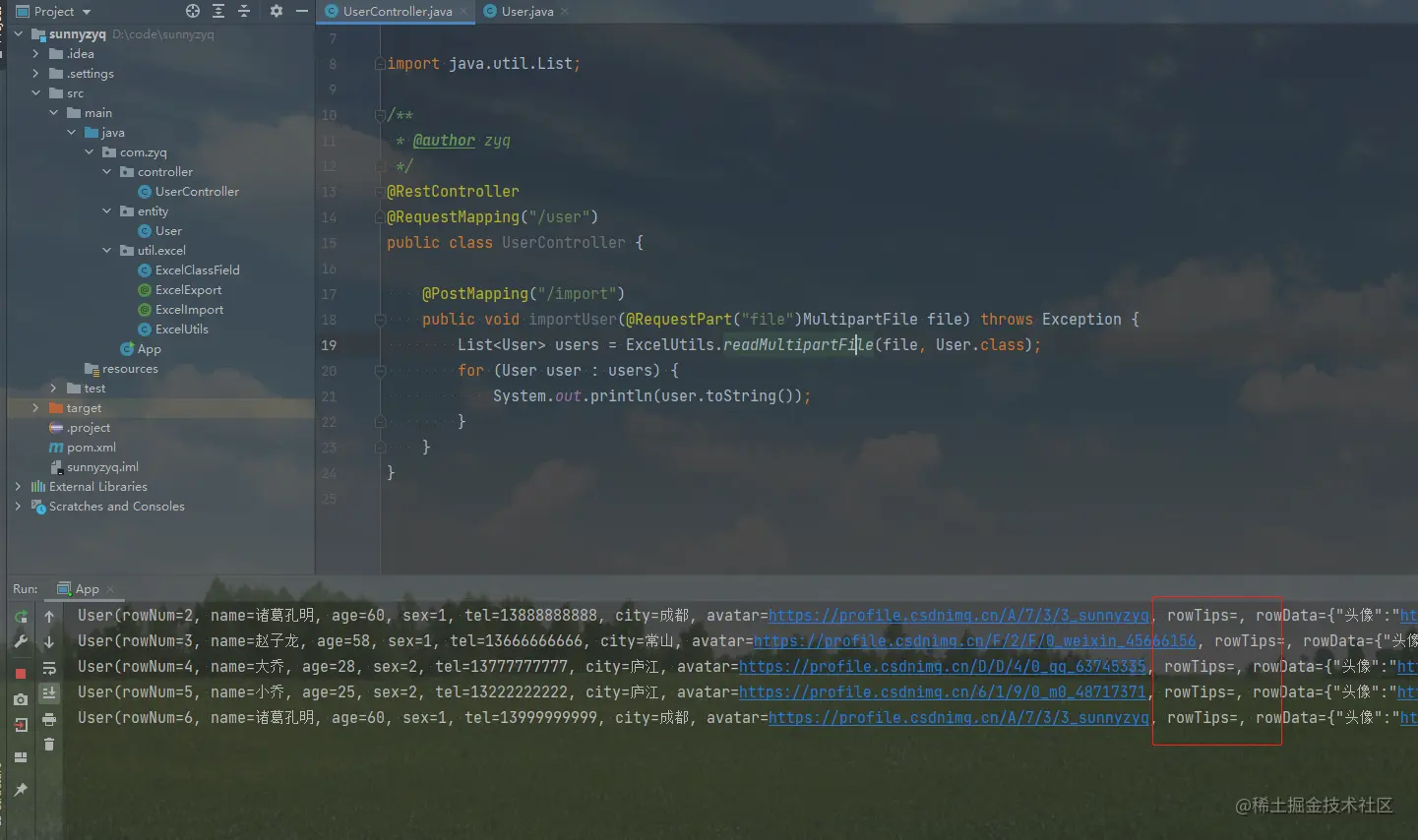Screen dimensions: 1418x840
Task: Expand the .idea folder
Action: coord(35,54)
